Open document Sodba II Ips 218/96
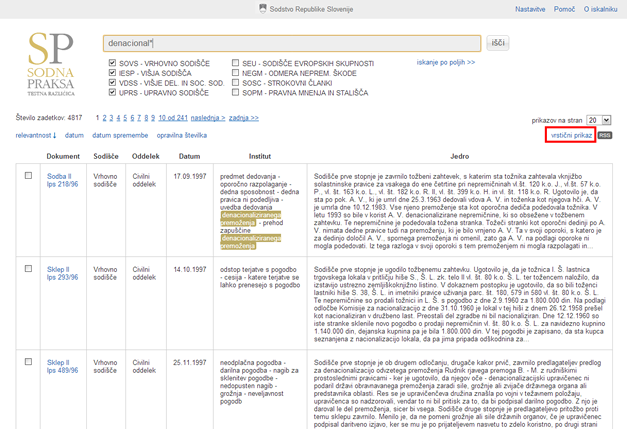 [x=62, y=180]
